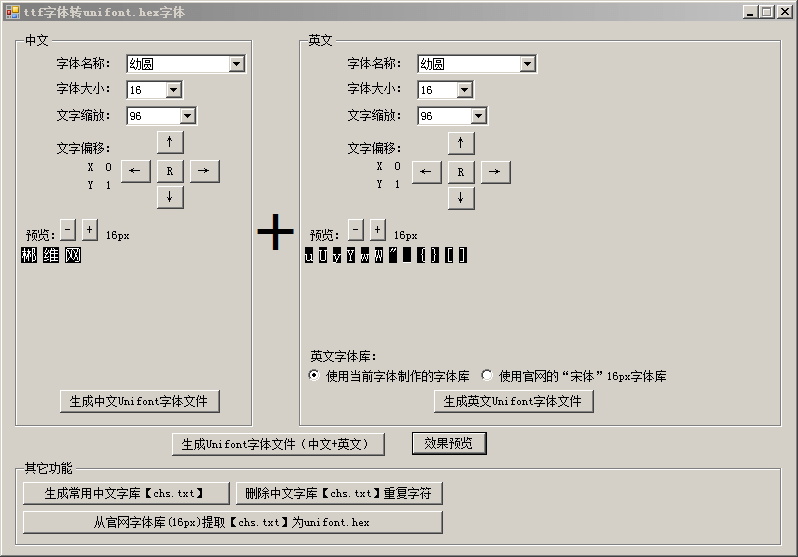Select 使用当前字体制作的字体库 radio option

tap(315, 376)
